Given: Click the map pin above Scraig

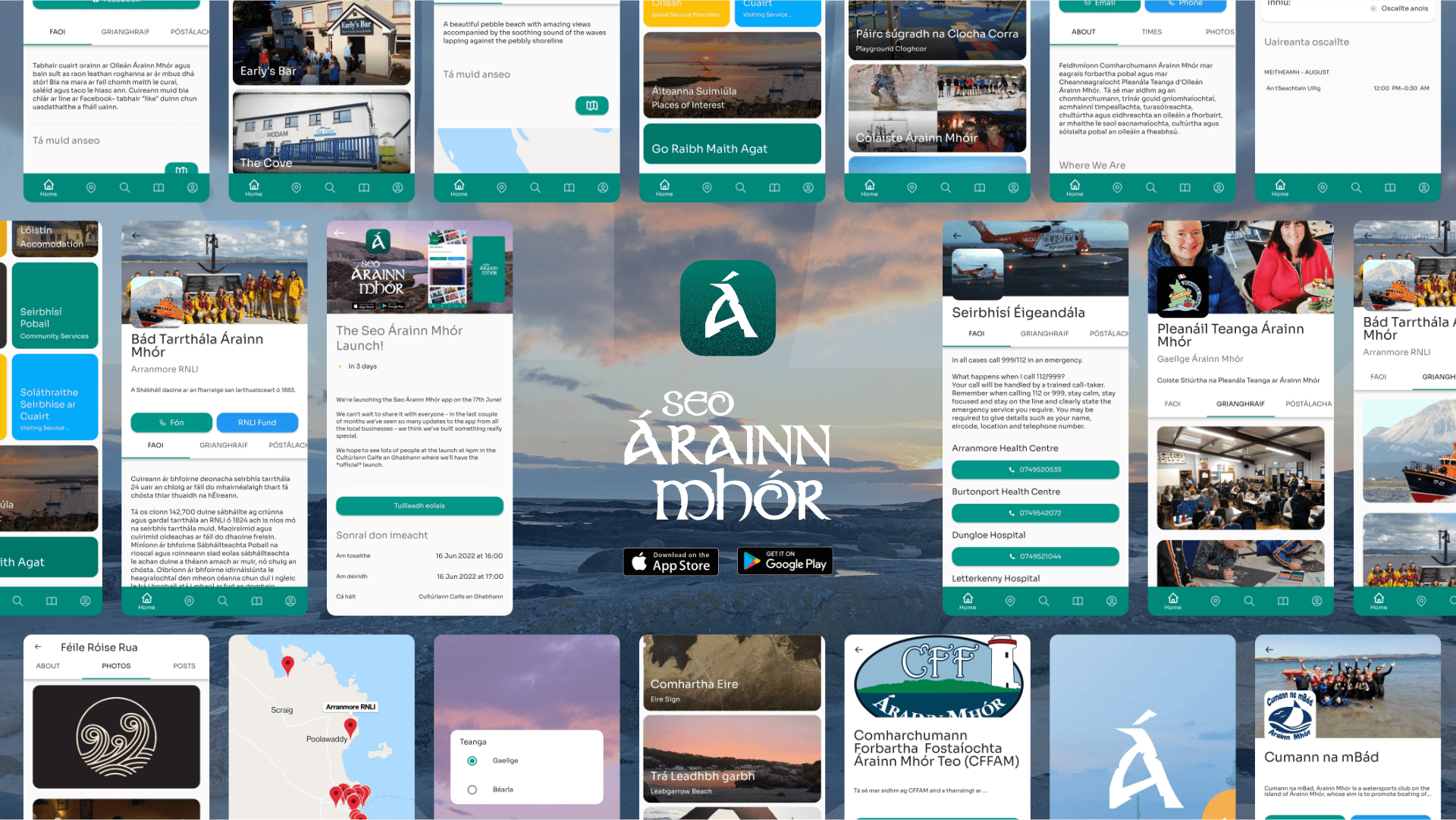Looking at the screenshot, I should pos(287,665).
